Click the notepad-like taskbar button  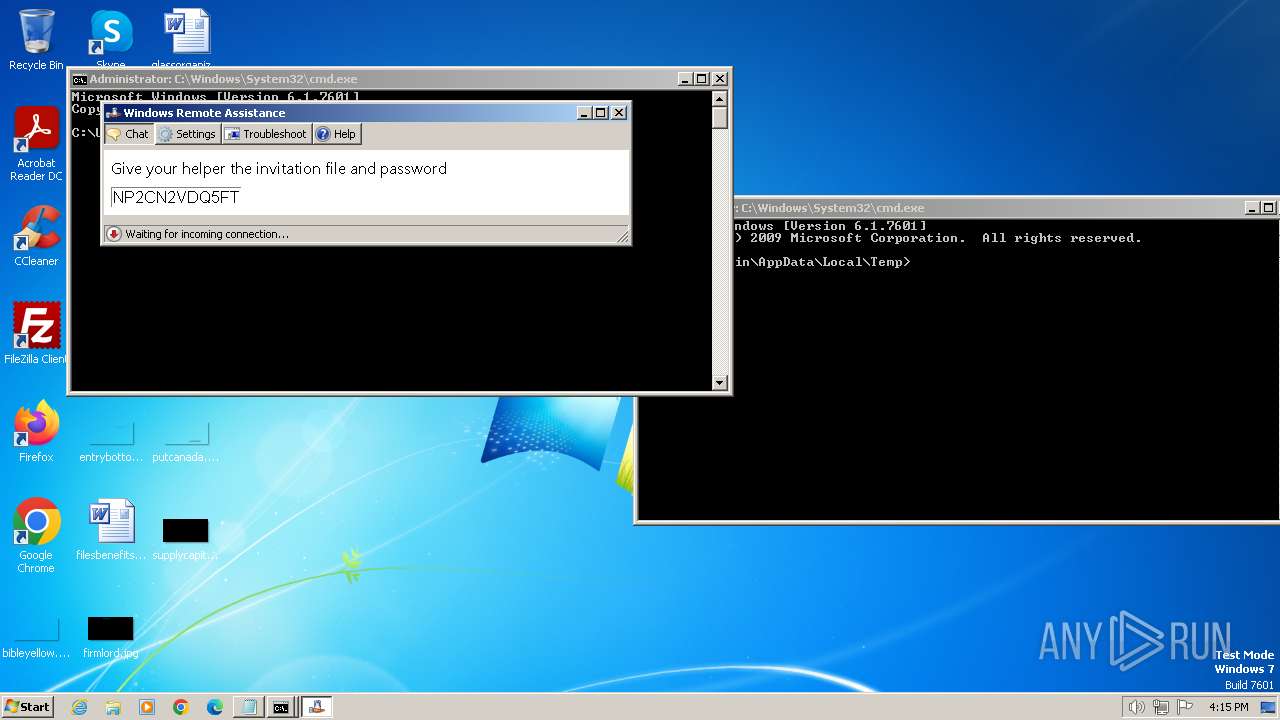(248, 707)
